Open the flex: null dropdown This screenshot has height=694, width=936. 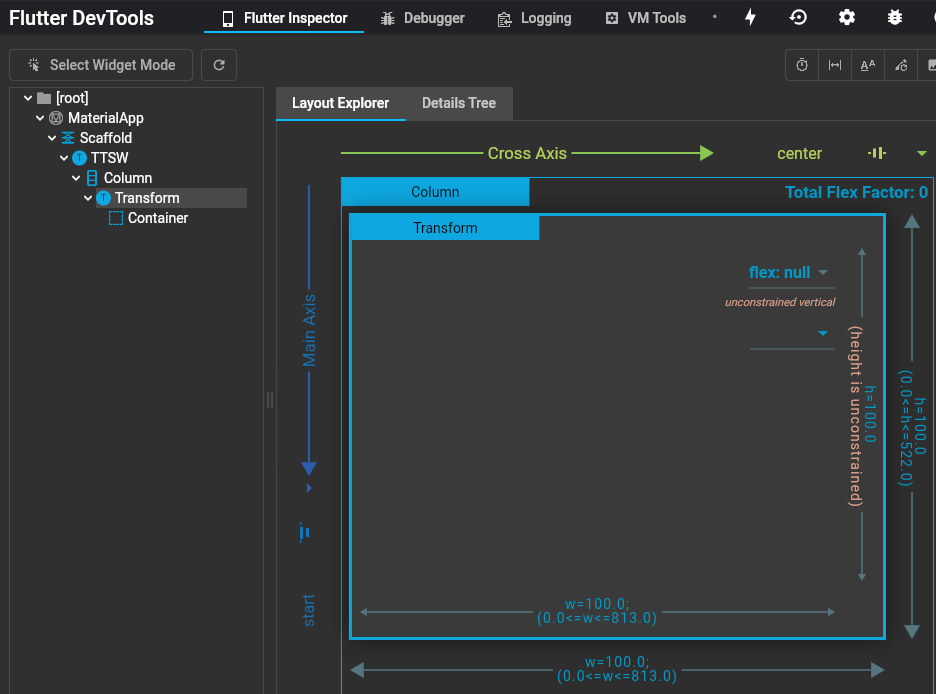point(792,273)
